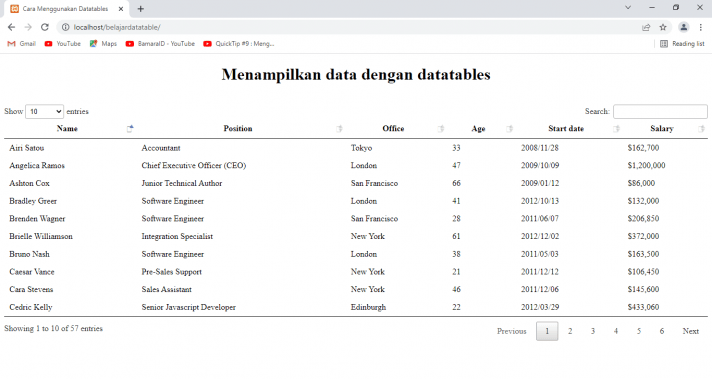Click the Ashton Cox name cell

pyautogui.click(x=30, y=183)
